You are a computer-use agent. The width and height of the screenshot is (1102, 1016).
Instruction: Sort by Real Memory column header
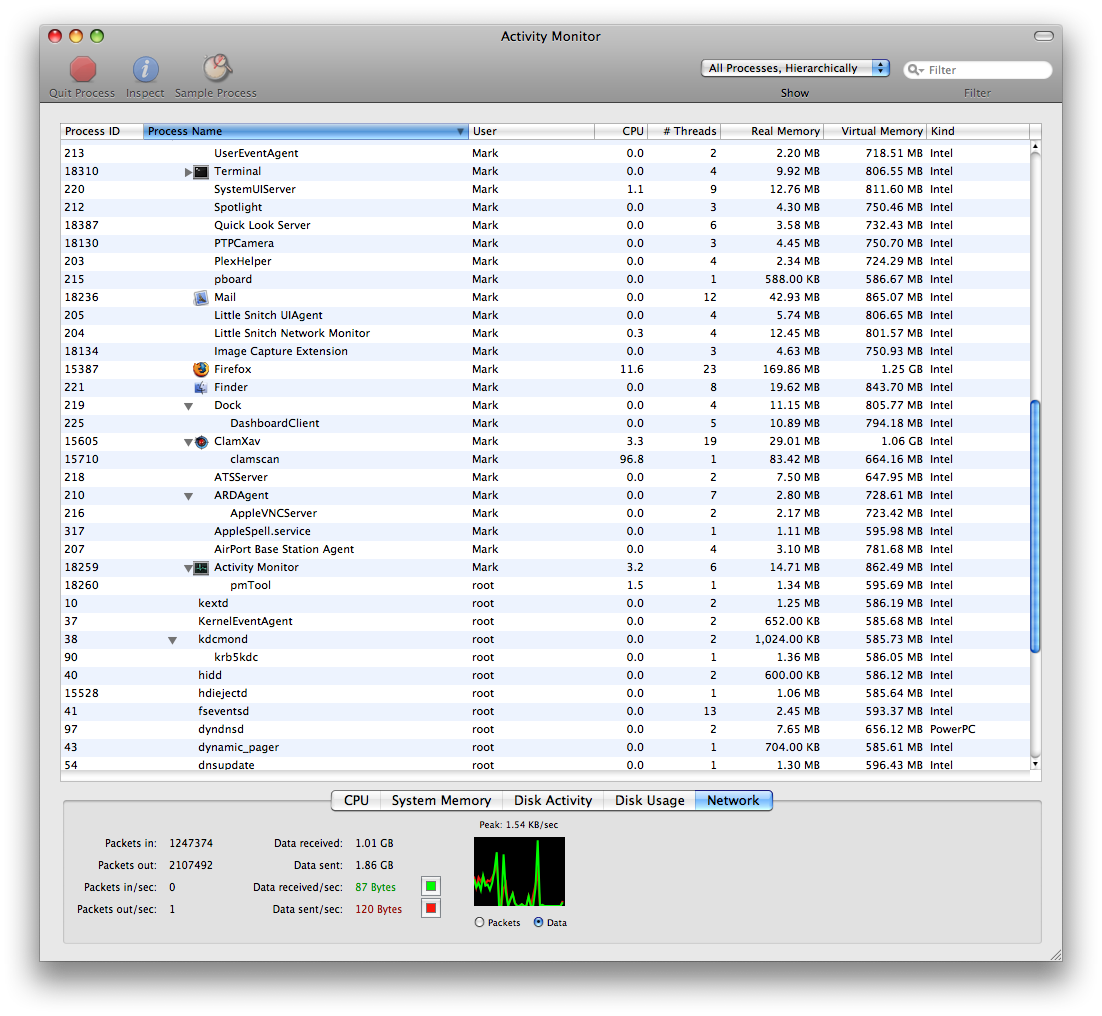772,131
